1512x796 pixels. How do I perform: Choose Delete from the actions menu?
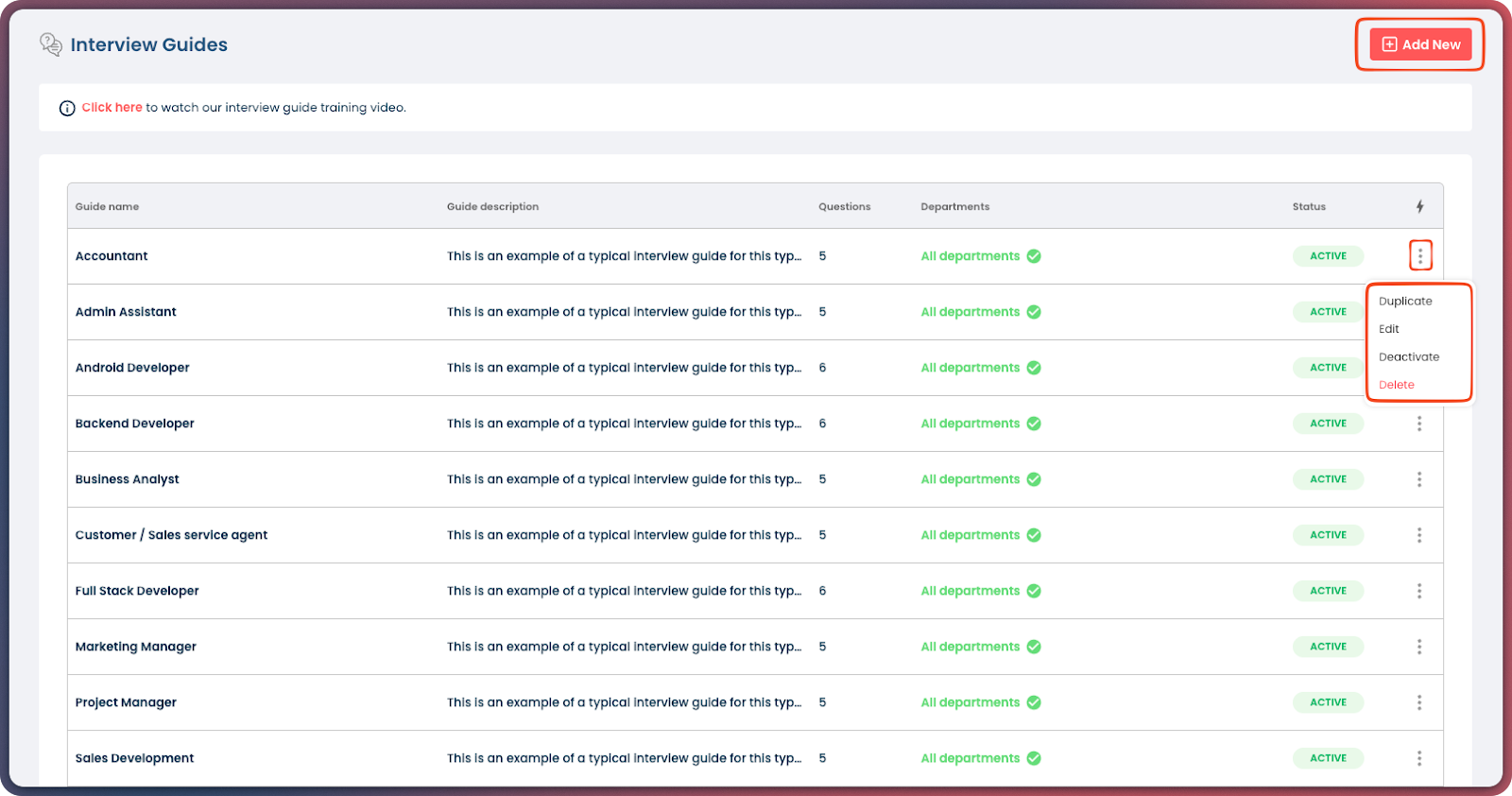click(x=1397, y=385)
